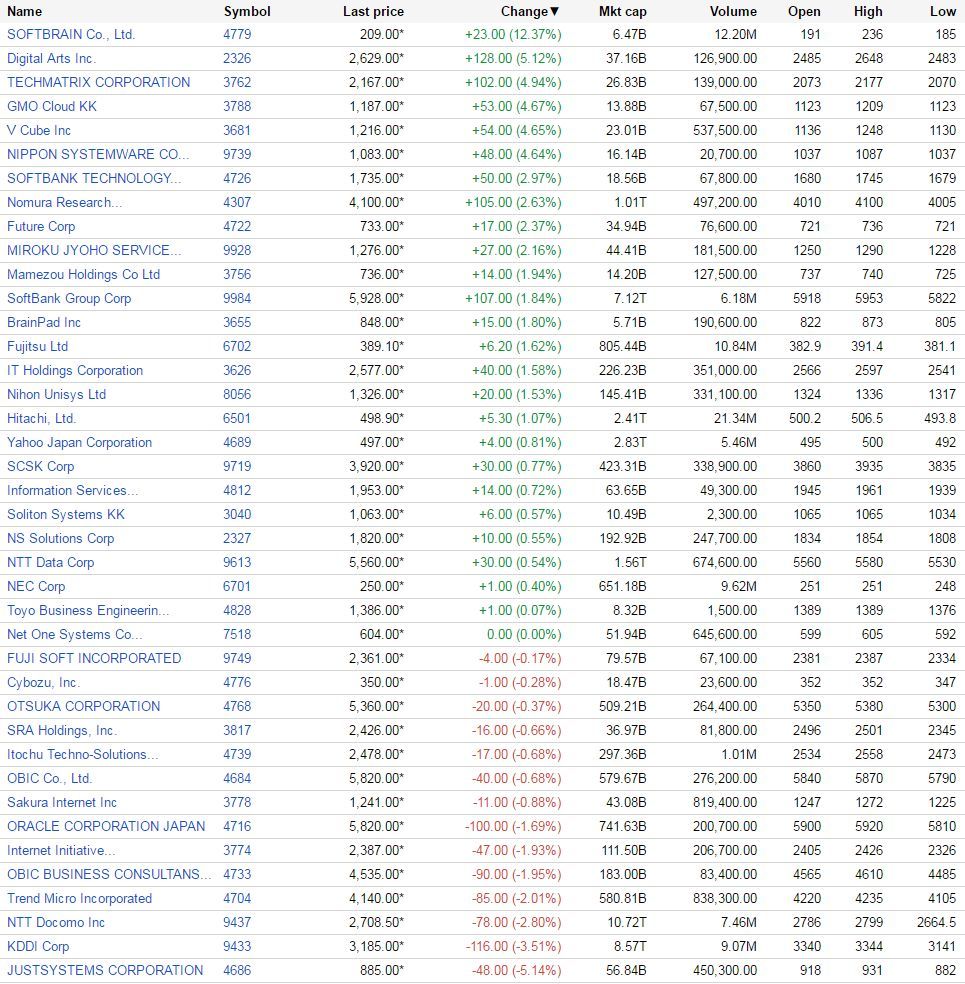Click ticker symbol 7518
The image size is (965, 984).
coord(237,634)
